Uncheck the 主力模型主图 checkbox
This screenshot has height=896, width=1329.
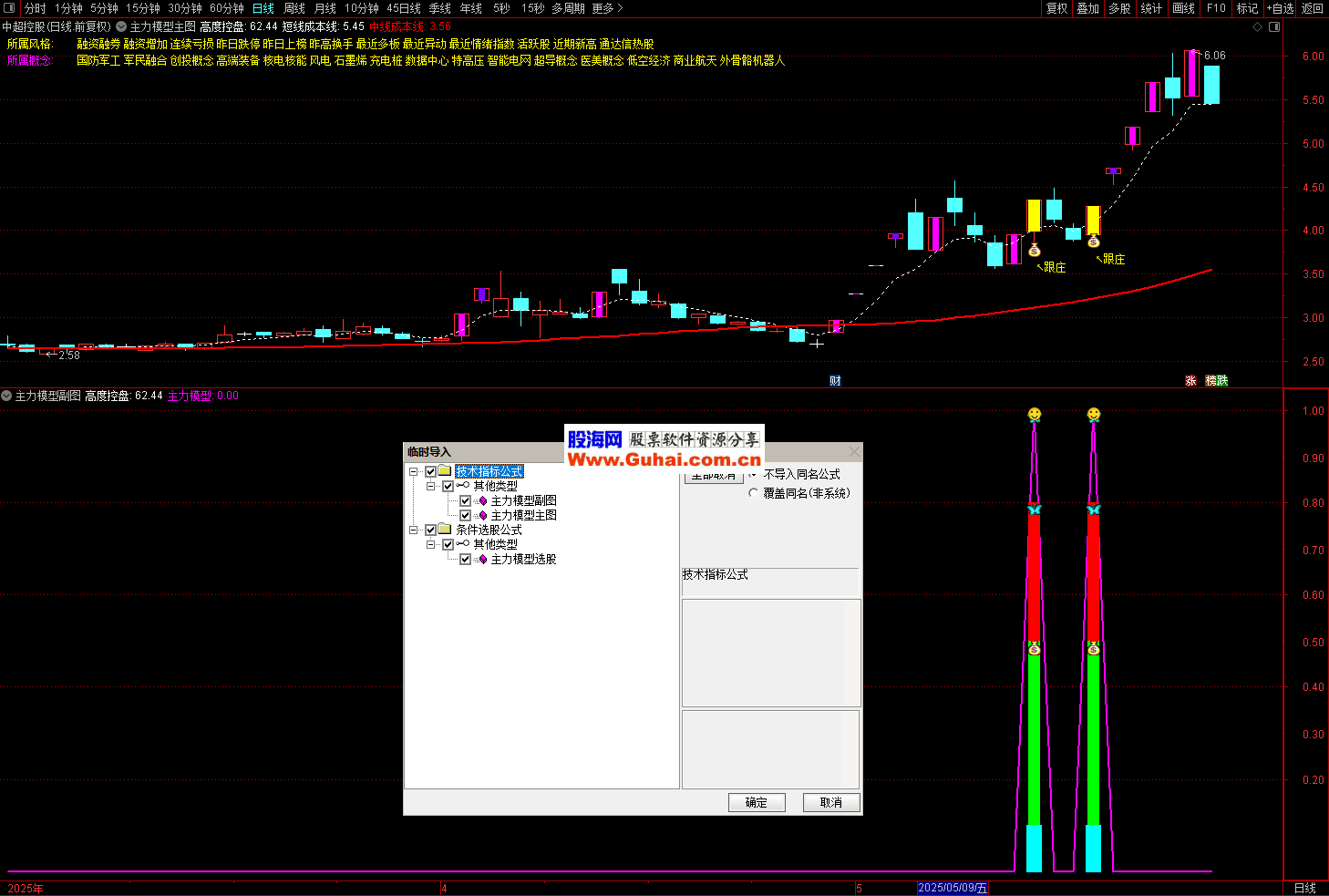click(x=466, y=515)
